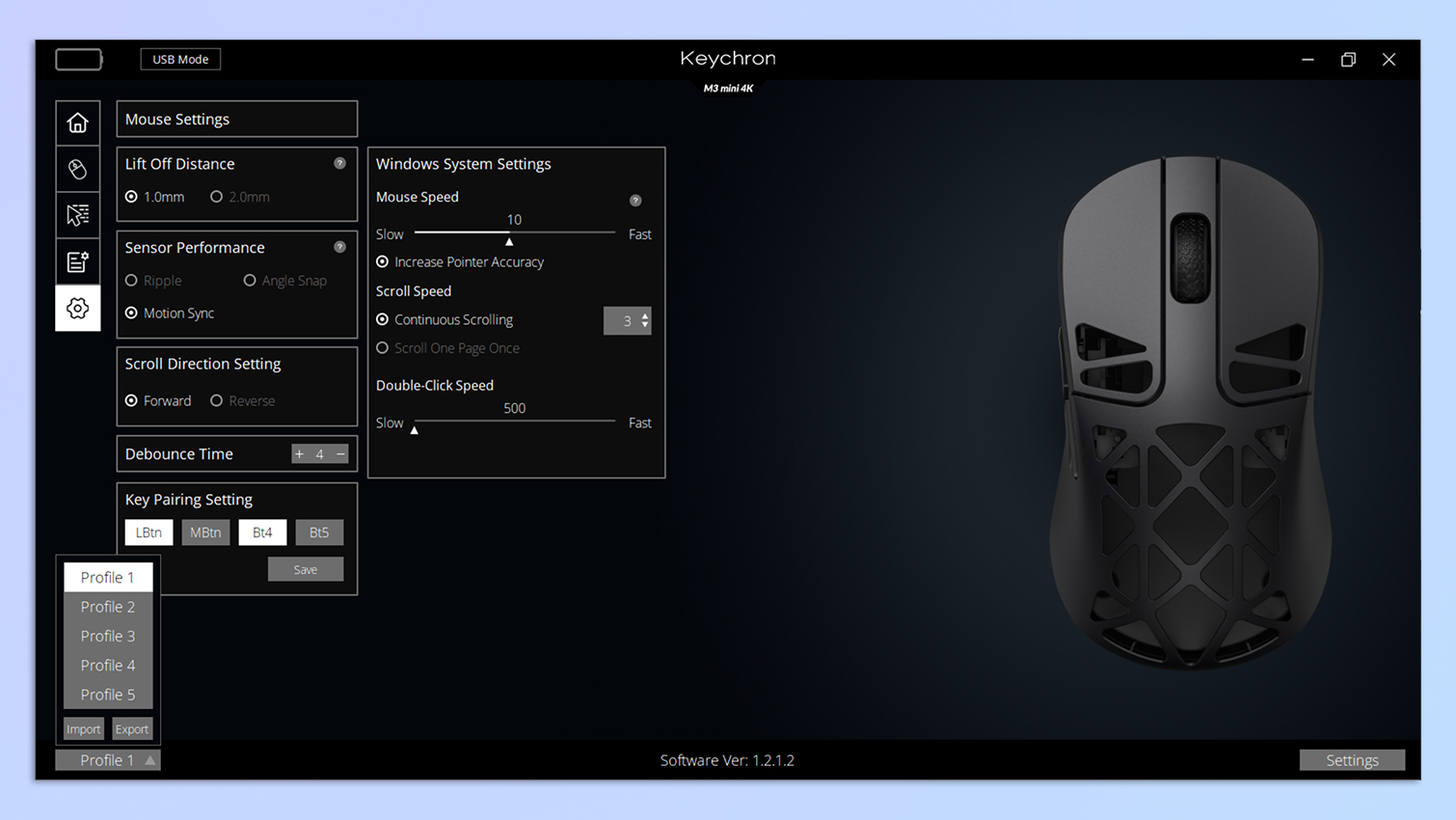Select the Bt5 key pairing button

click(319, 533)
